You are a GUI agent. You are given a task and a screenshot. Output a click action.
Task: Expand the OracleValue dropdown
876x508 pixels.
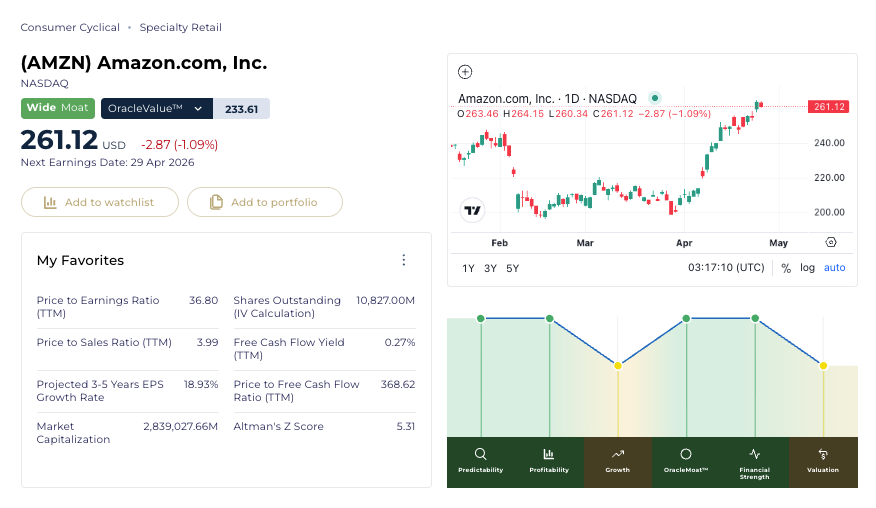(198, 109)
